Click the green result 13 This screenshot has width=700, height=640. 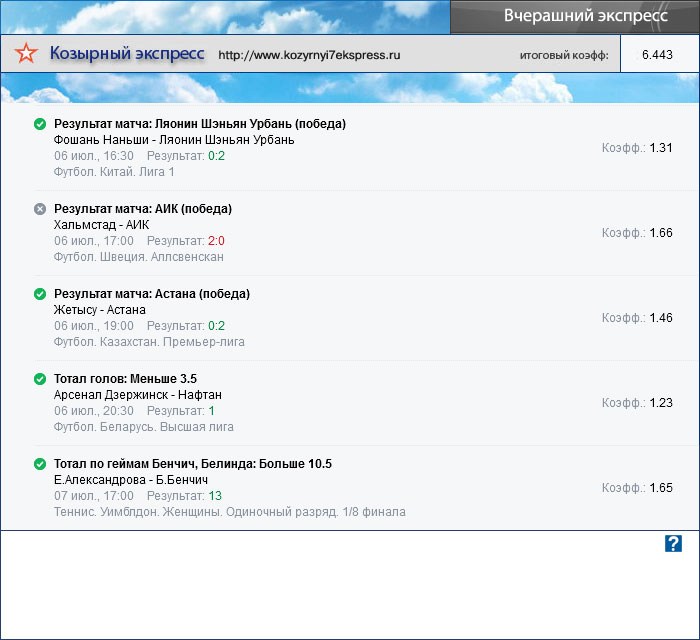(215, 496)
